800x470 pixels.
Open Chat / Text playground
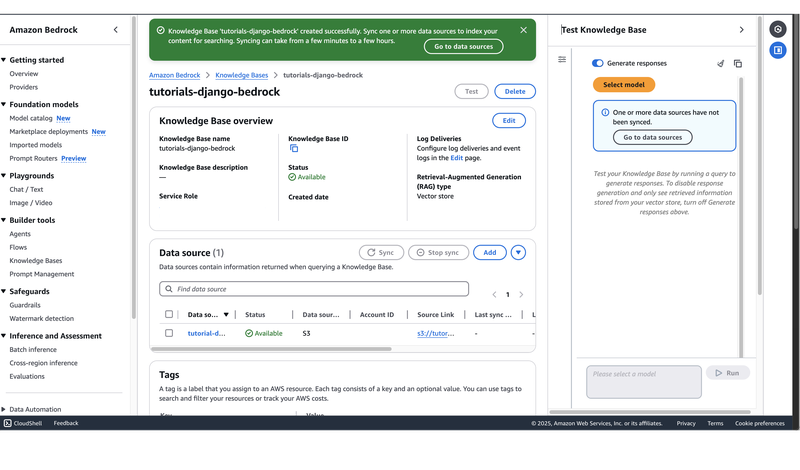26,189
